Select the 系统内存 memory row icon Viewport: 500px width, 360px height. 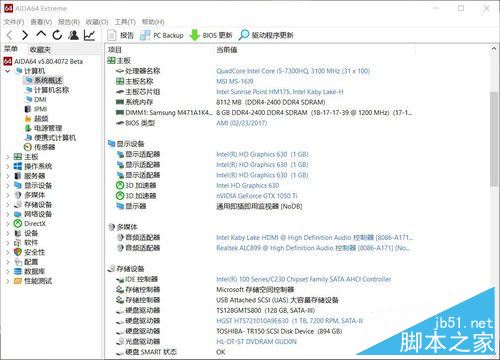[x=120, y=102]
